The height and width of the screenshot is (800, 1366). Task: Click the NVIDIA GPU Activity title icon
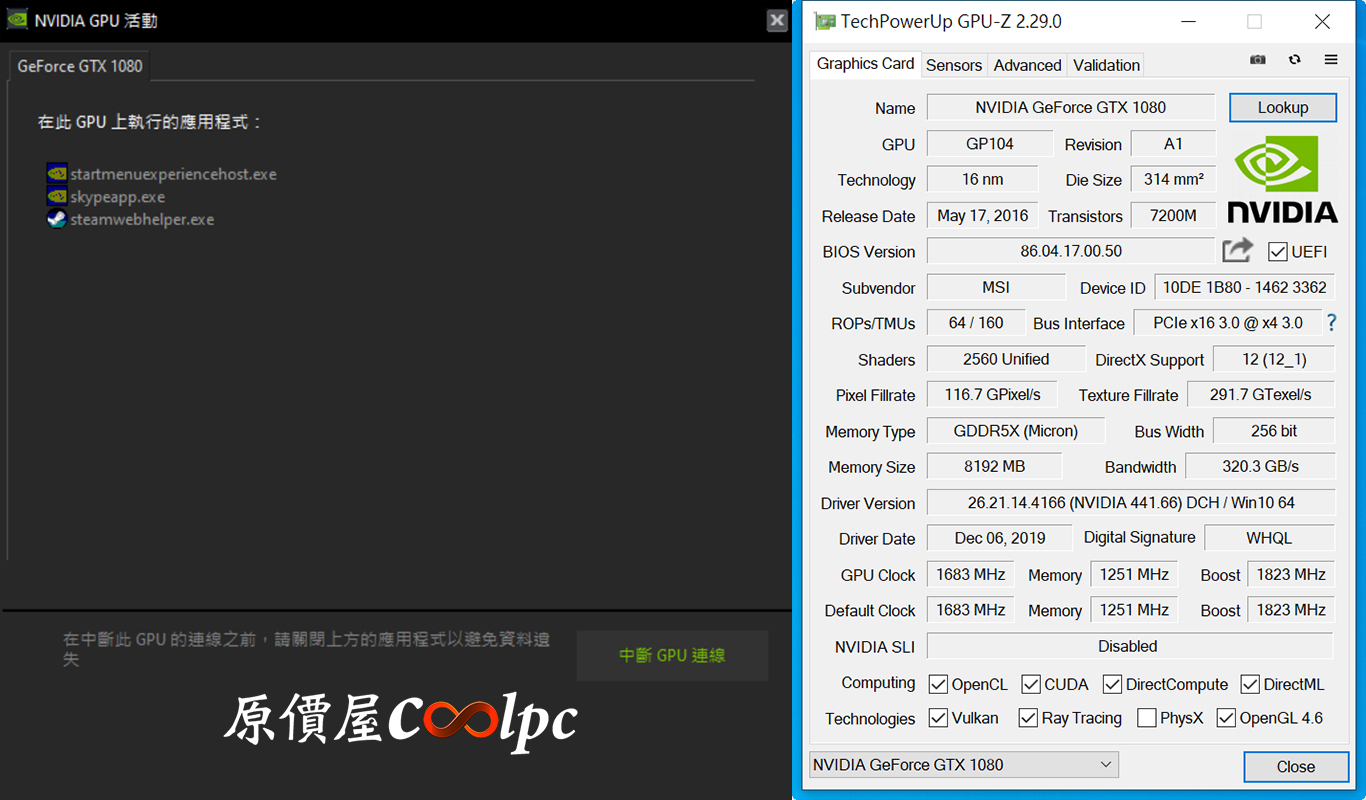17,20
